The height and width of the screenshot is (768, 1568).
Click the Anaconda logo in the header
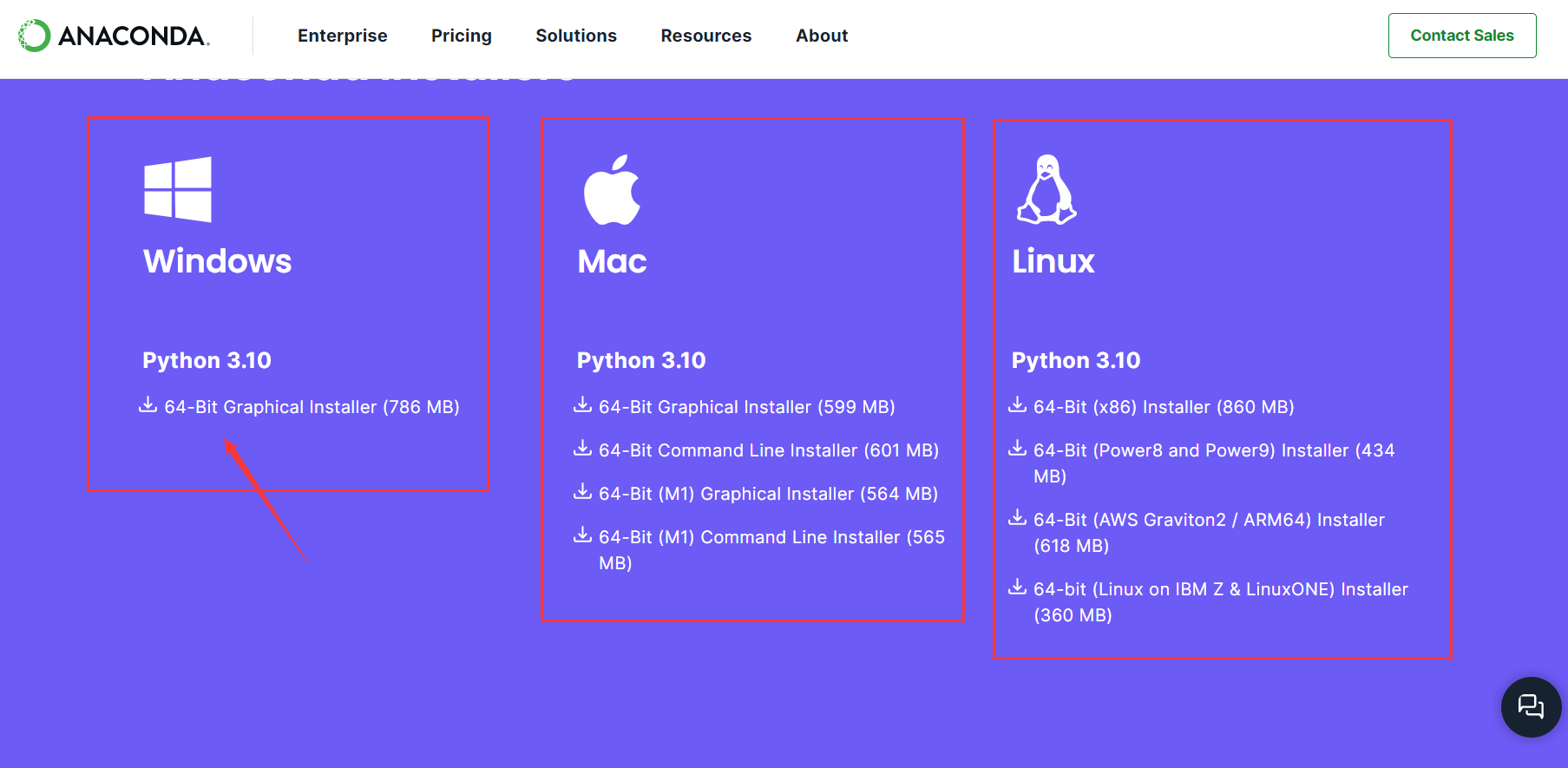point(114,36)
